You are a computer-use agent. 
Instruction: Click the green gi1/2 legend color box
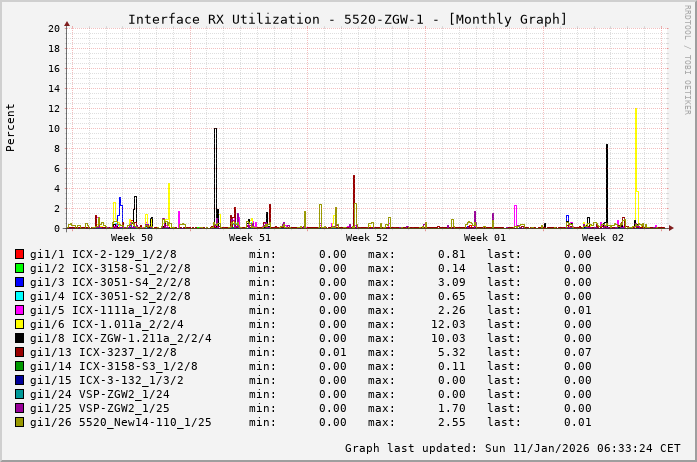[x=20, y=268]
